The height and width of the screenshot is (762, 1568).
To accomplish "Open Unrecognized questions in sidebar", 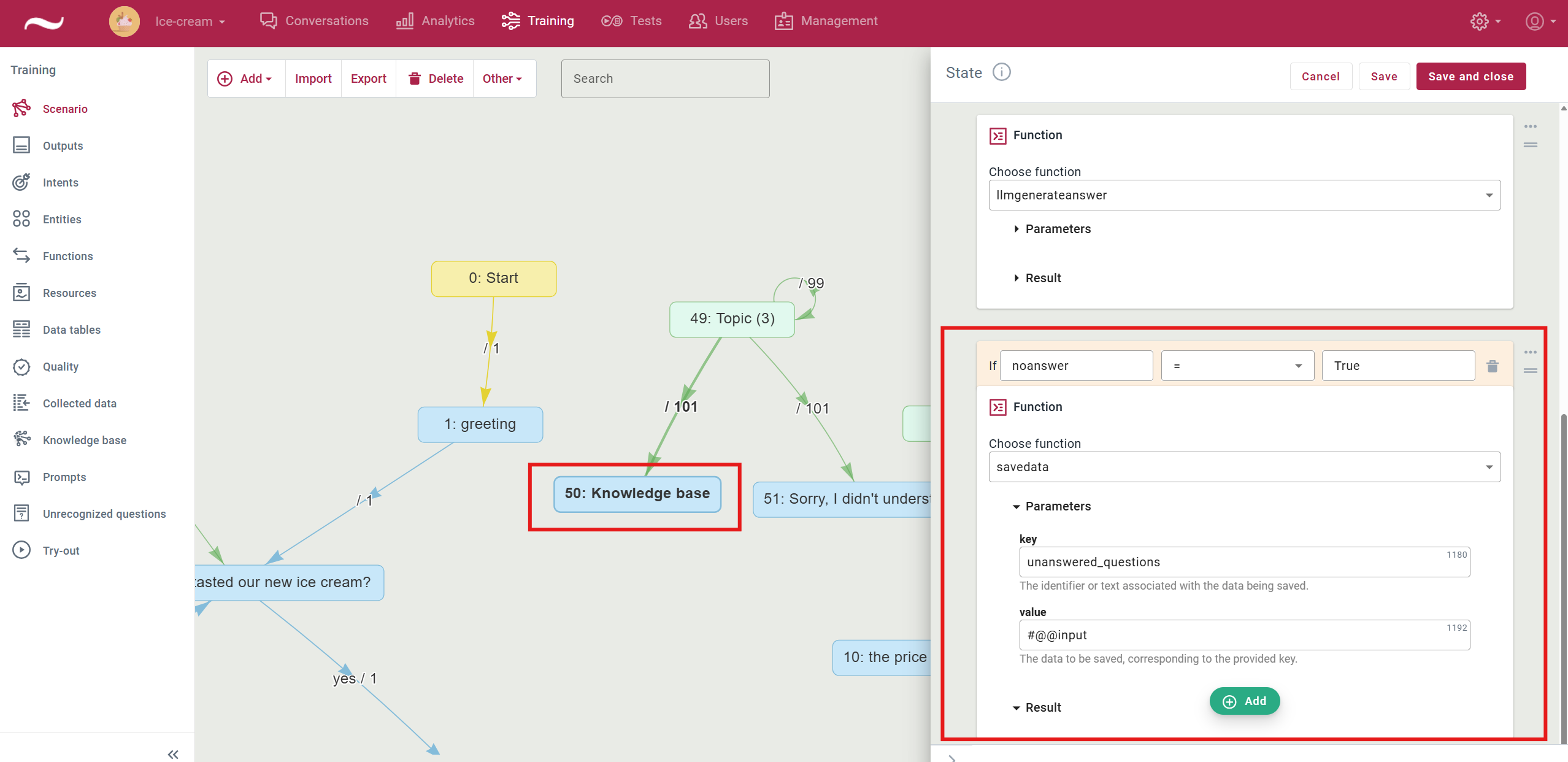I will (104, 514).
